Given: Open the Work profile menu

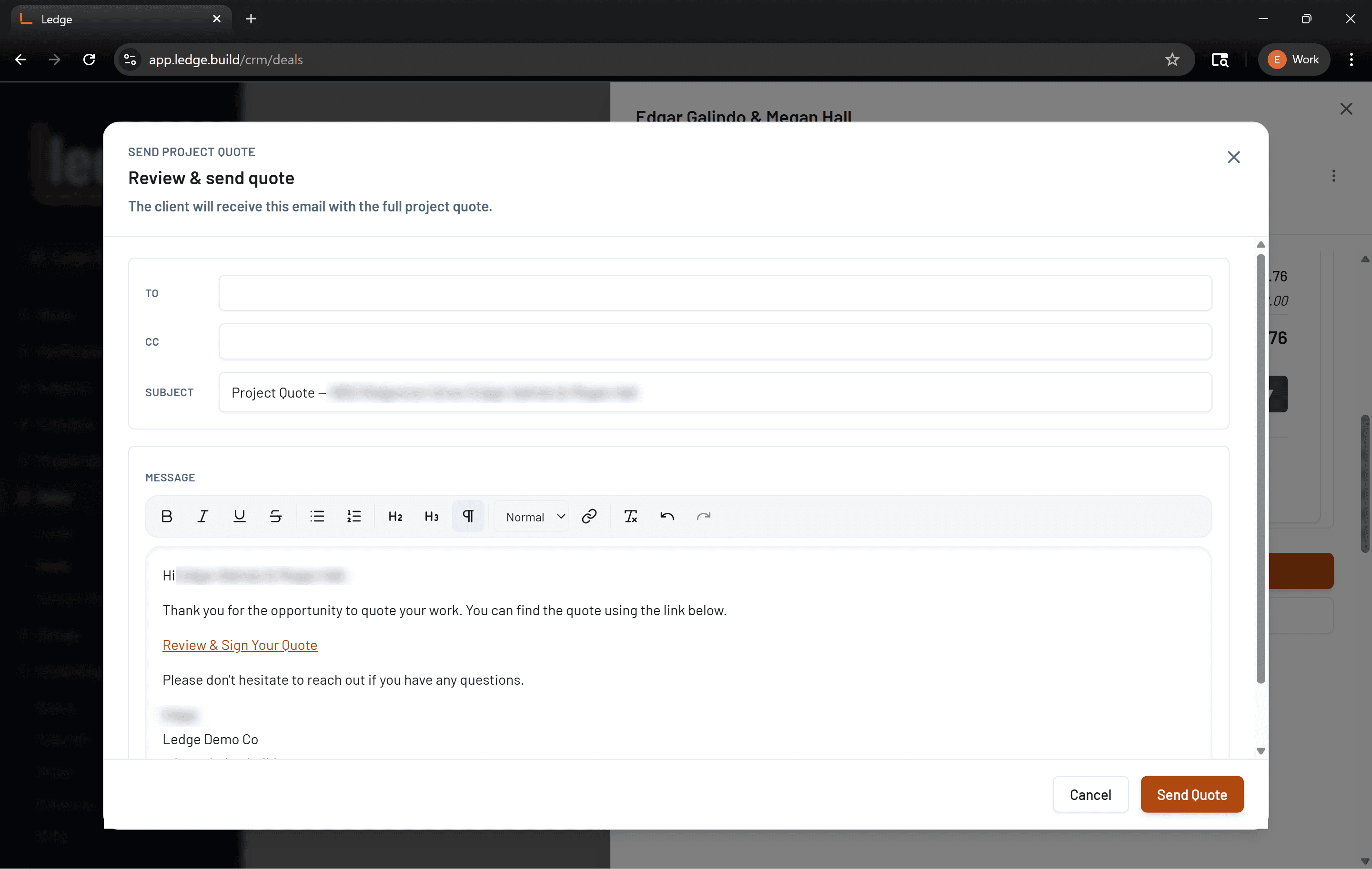Looking at the screenshot, I should coord(1294,60).
